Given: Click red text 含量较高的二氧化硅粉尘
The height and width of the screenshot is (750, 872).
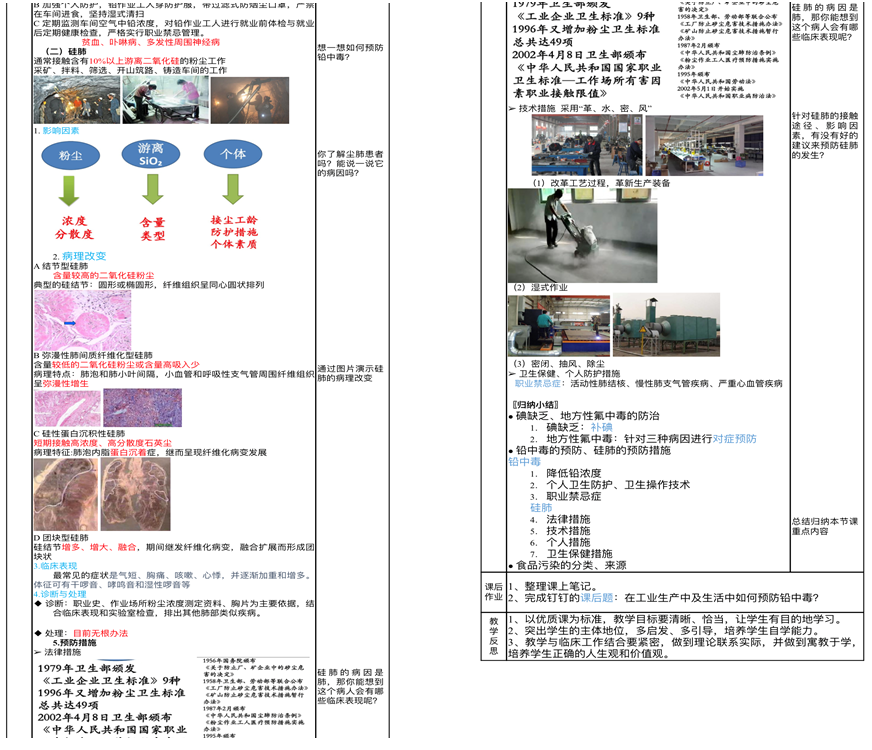Looking at the screenshot, I should (103, 276).
